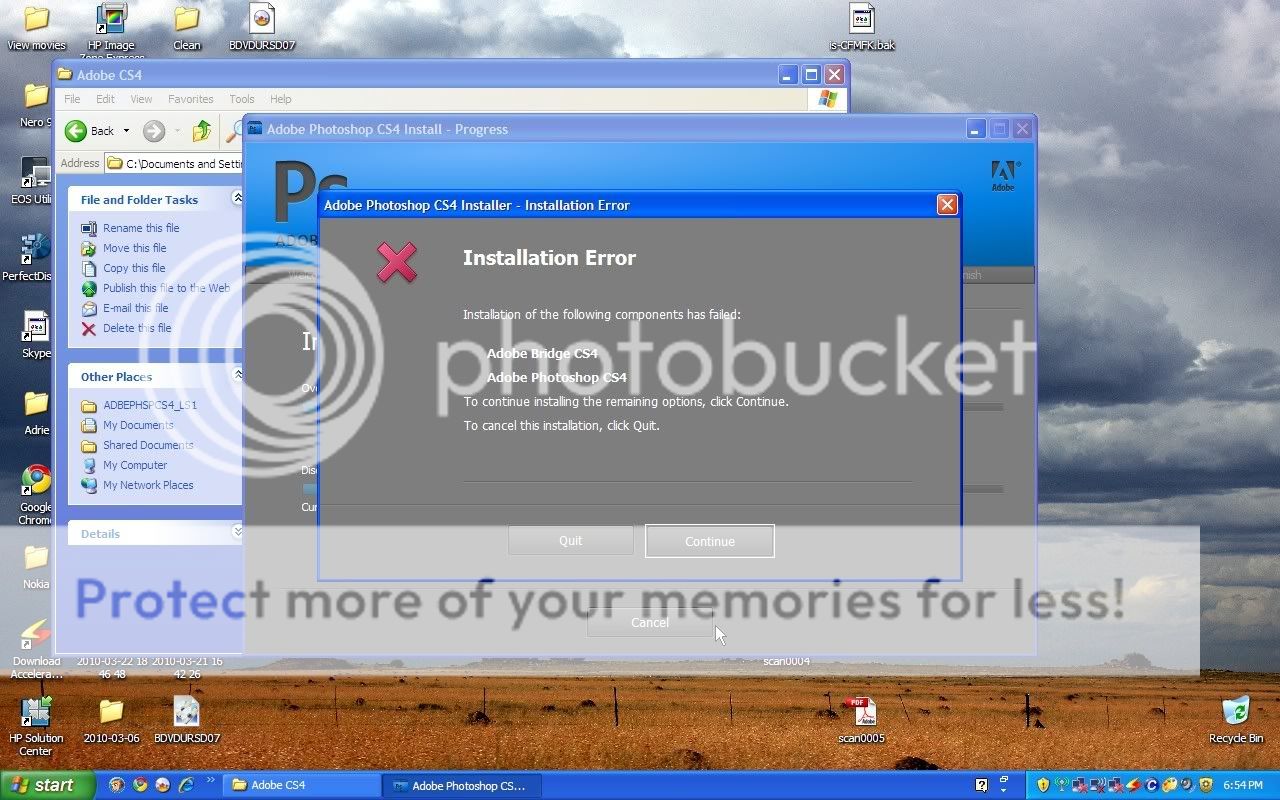This screenshot has height=800, width=1280.
Task: Close the Installation Error dialog
Action: point(947,205)
